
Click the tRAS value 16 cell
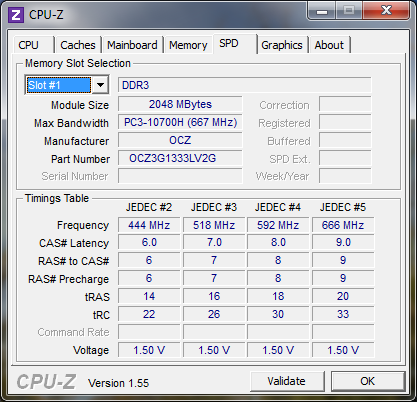pos(214,296)
